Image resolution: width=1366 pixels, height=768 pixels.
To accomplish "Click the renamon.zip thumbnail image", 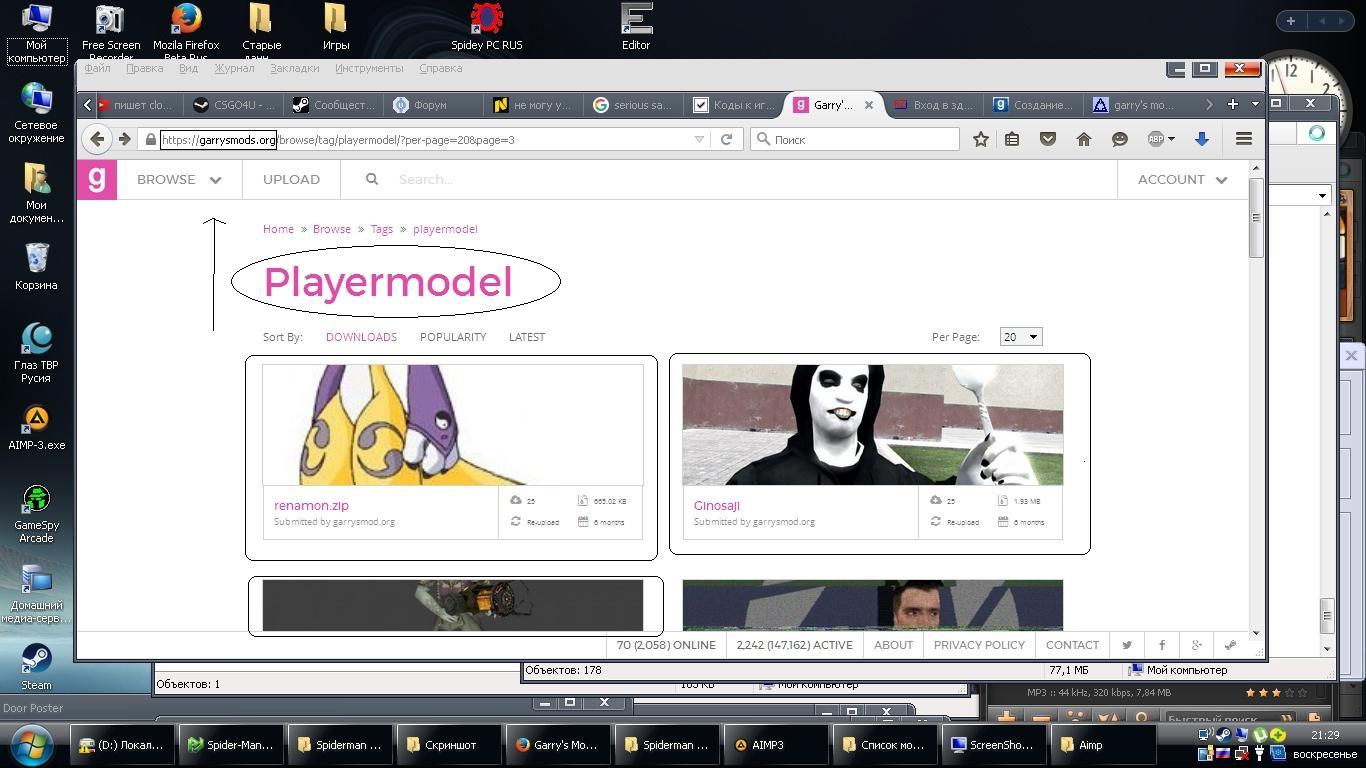I will pos(453,425).
